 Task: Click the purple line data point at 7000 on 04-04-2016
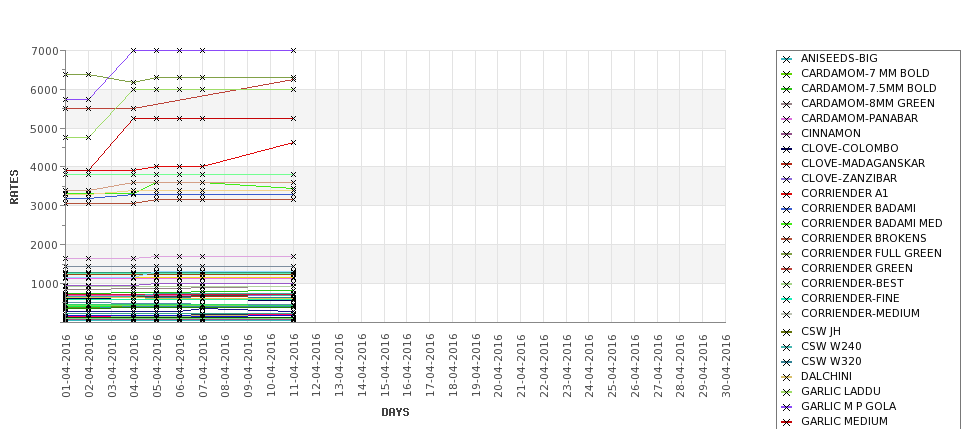[134, 50]
